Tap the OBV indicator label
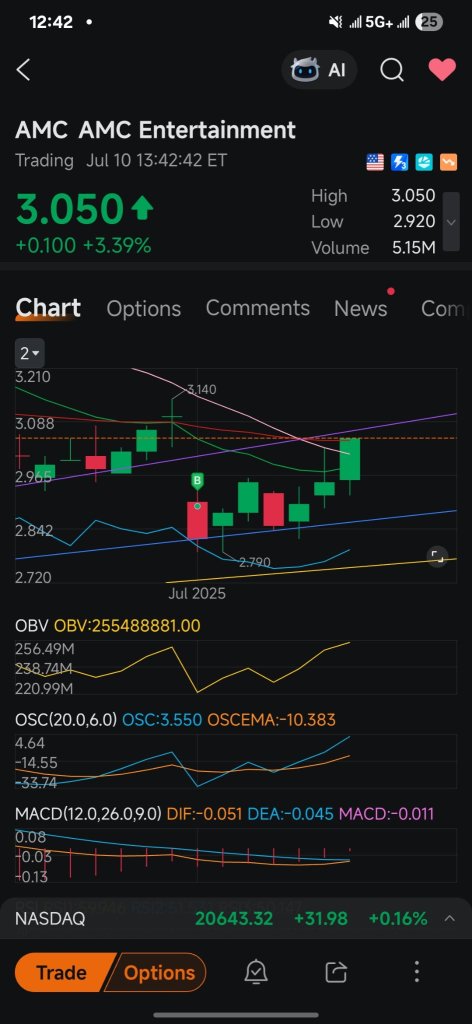472x1024 pixels. [x=31, y=626]
